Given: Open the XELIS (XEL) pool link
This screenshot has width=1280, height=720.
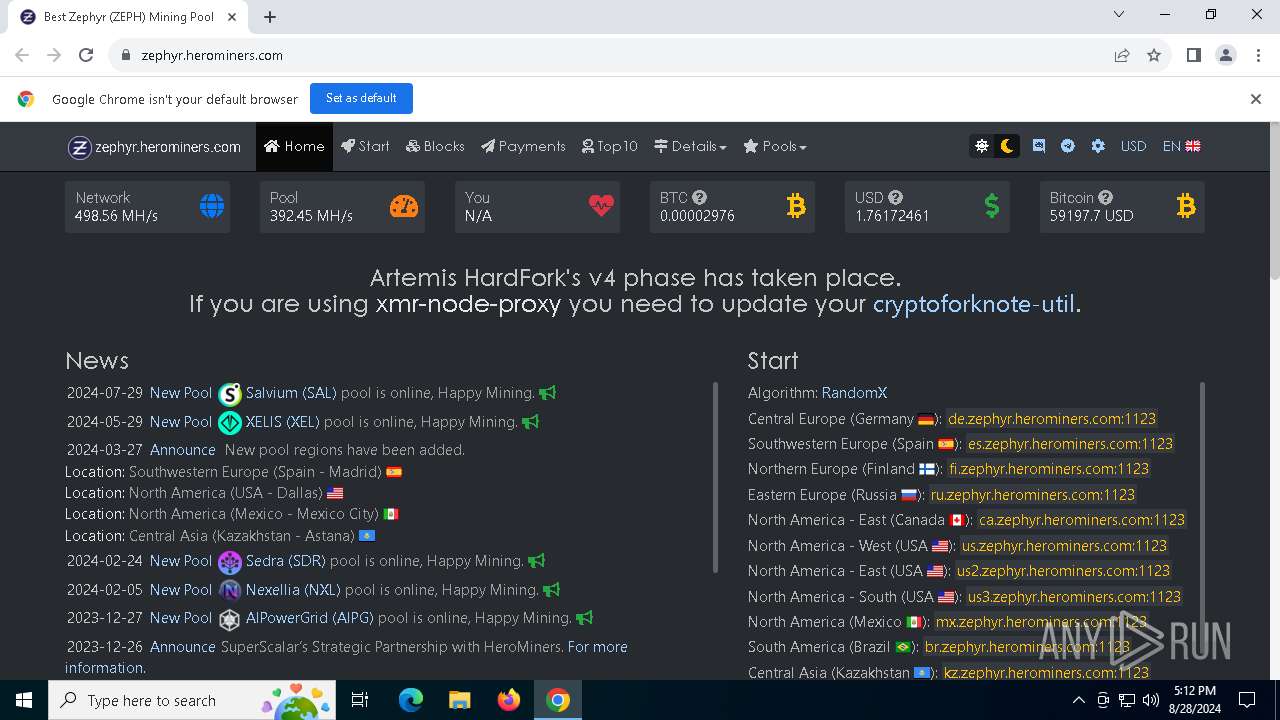Looking at the screenshot, I should [283, 422].
